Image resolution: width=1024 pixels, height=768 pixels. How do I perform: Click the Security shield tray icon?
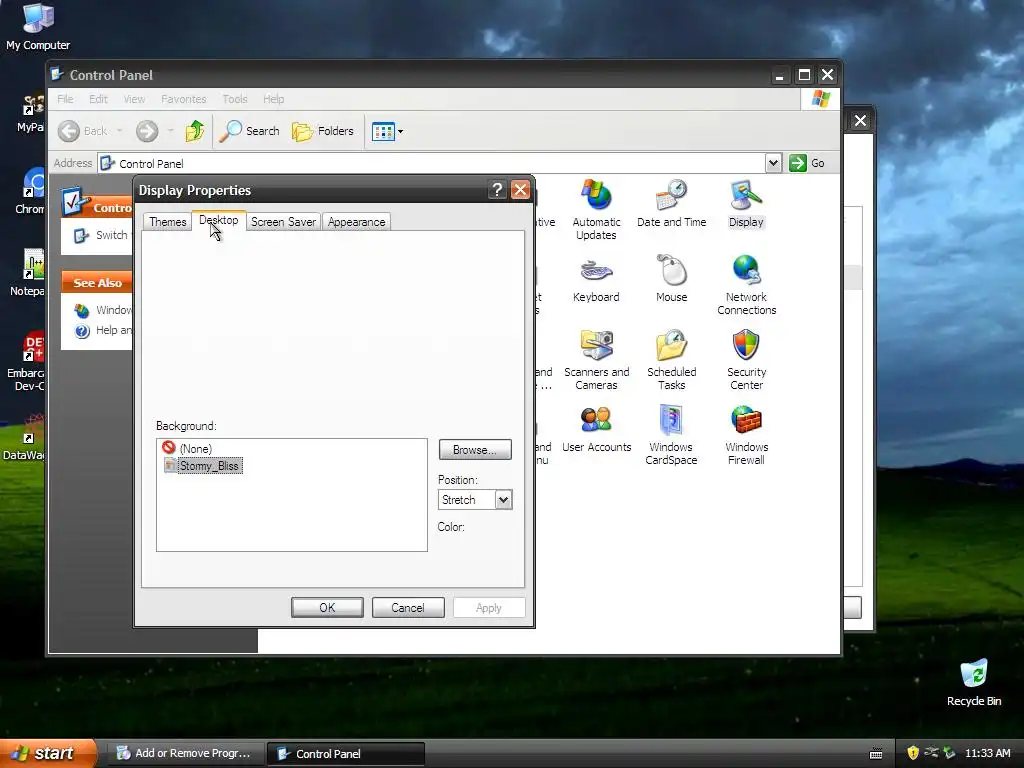tap(913, 753)
